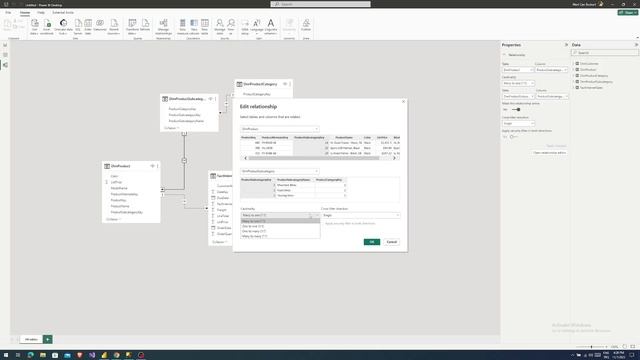The image size is (640, 360).
Task: Click the Data pane search field
Action: [604, 53]
